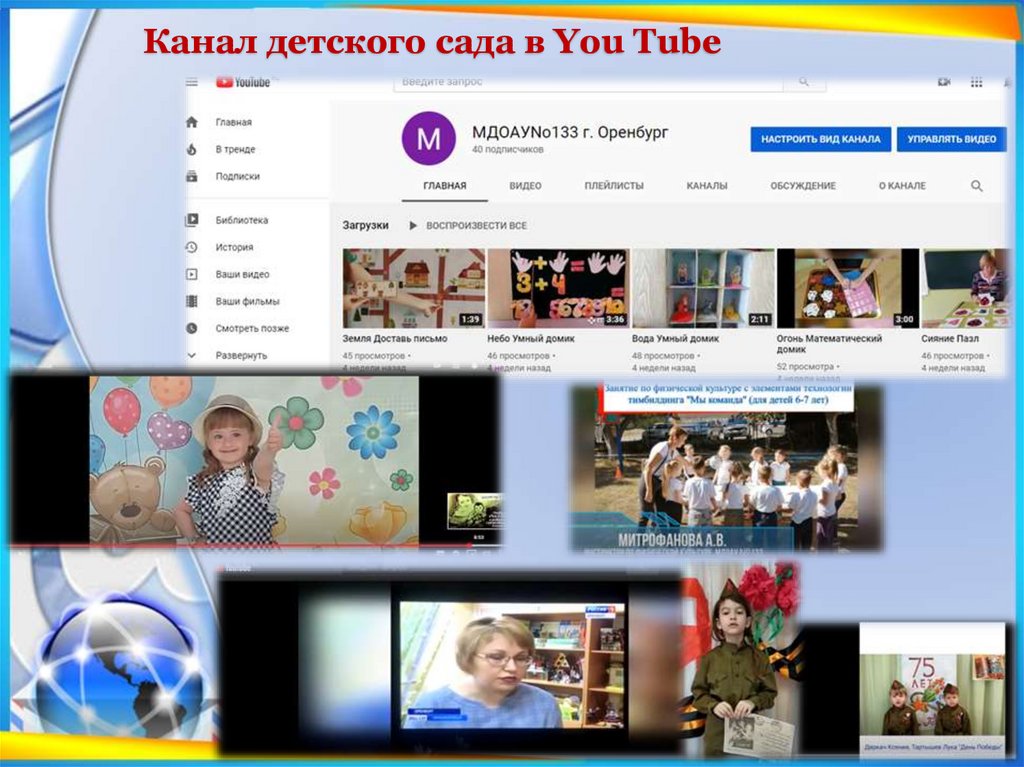
Task: Open Огонь Математический домик video thumbnail
Action: 848,288
